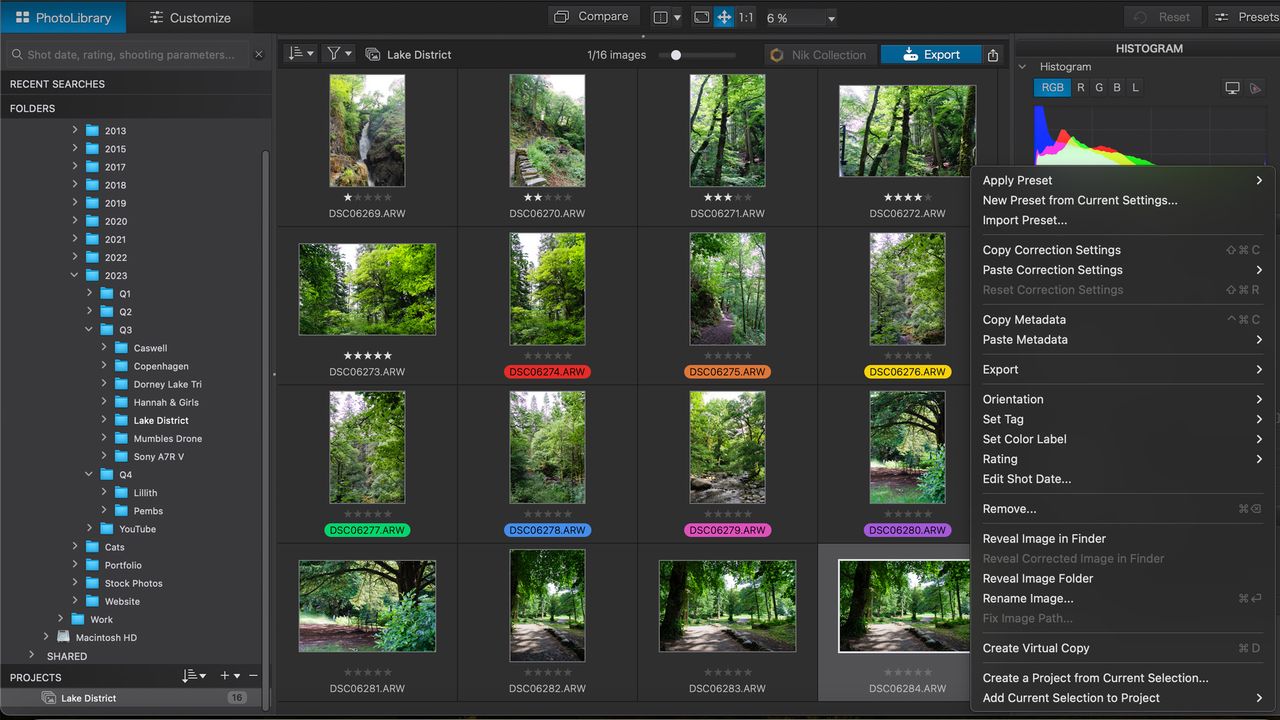
Task: Open the Mumbles Drone folder
Action: 168,438
